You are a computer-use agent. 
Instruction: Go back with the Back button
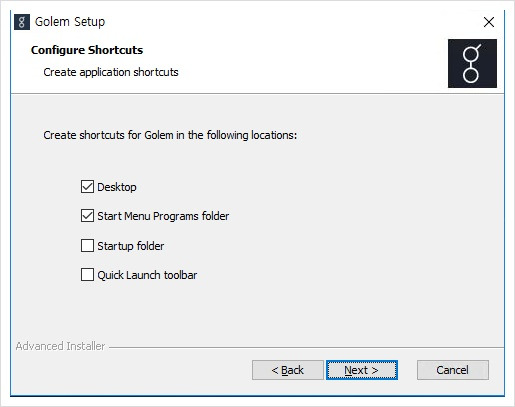[x=288, y=370]
